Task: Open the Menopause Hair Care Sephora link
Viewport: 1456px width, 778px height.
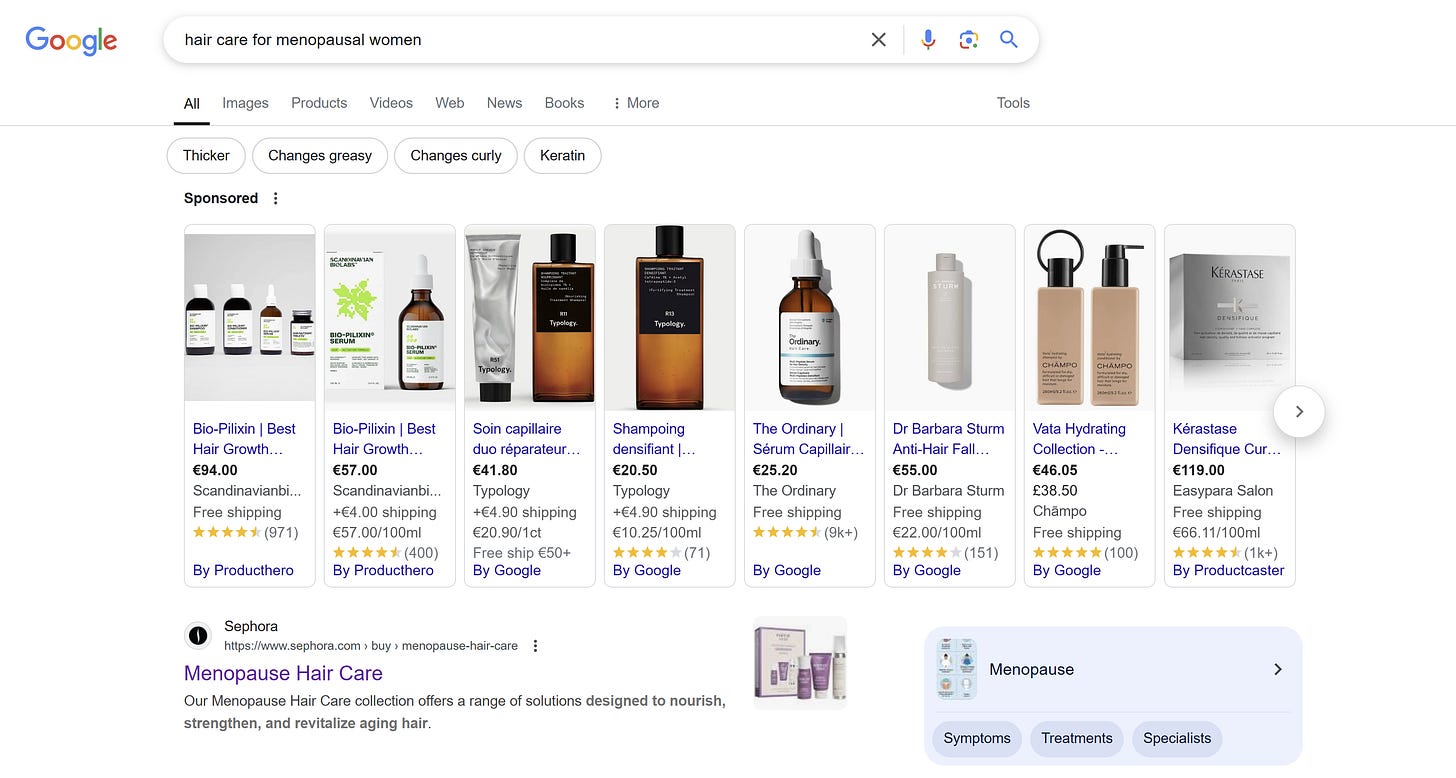Action: tap(283, 673)
